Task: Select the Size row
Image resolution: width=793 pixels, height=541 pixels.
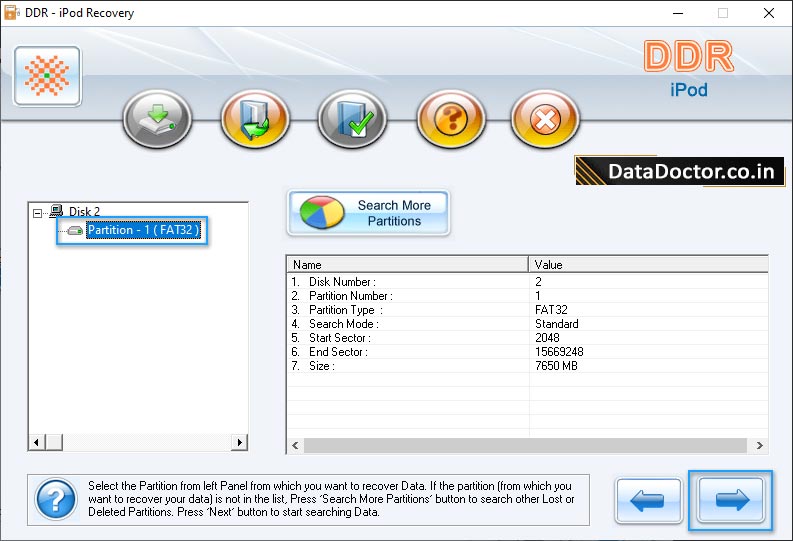Action: [527, 366]
